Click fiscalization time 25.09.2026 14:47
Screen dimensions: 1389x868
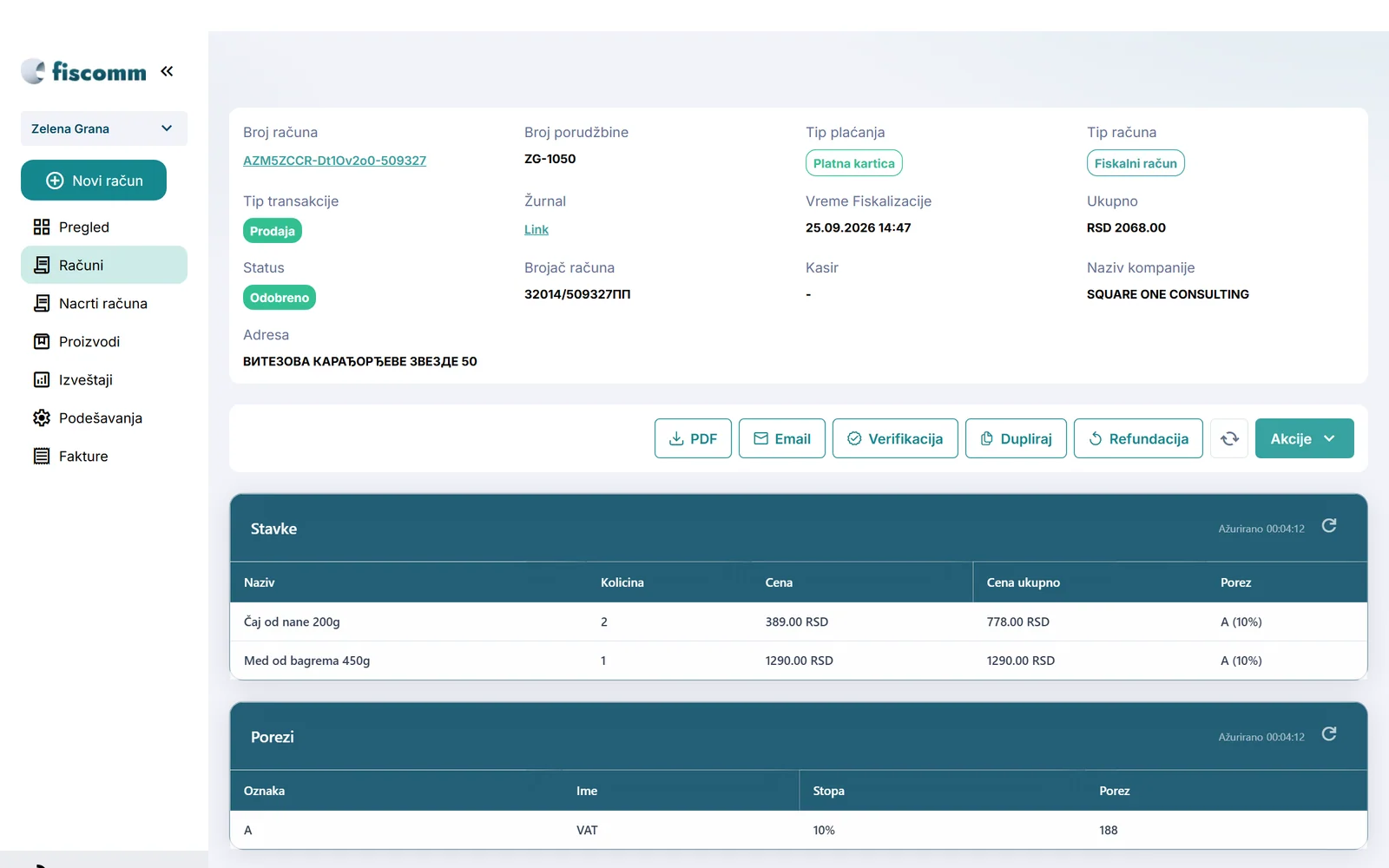[x=859, y=227]
